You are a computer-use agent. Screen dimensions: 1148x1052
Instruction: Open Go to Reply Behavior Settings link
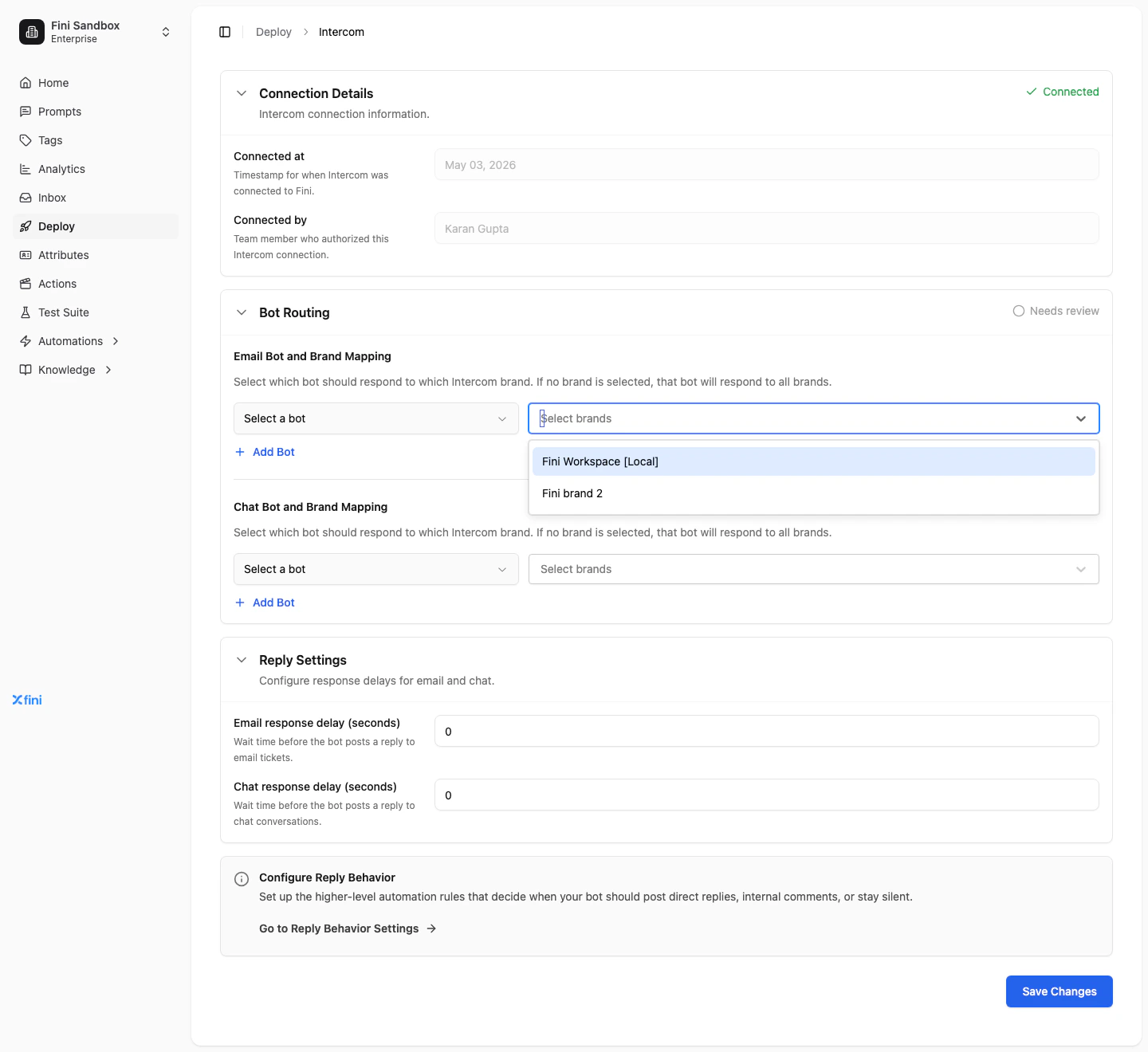pyautogui.click(x=348, y=928)
